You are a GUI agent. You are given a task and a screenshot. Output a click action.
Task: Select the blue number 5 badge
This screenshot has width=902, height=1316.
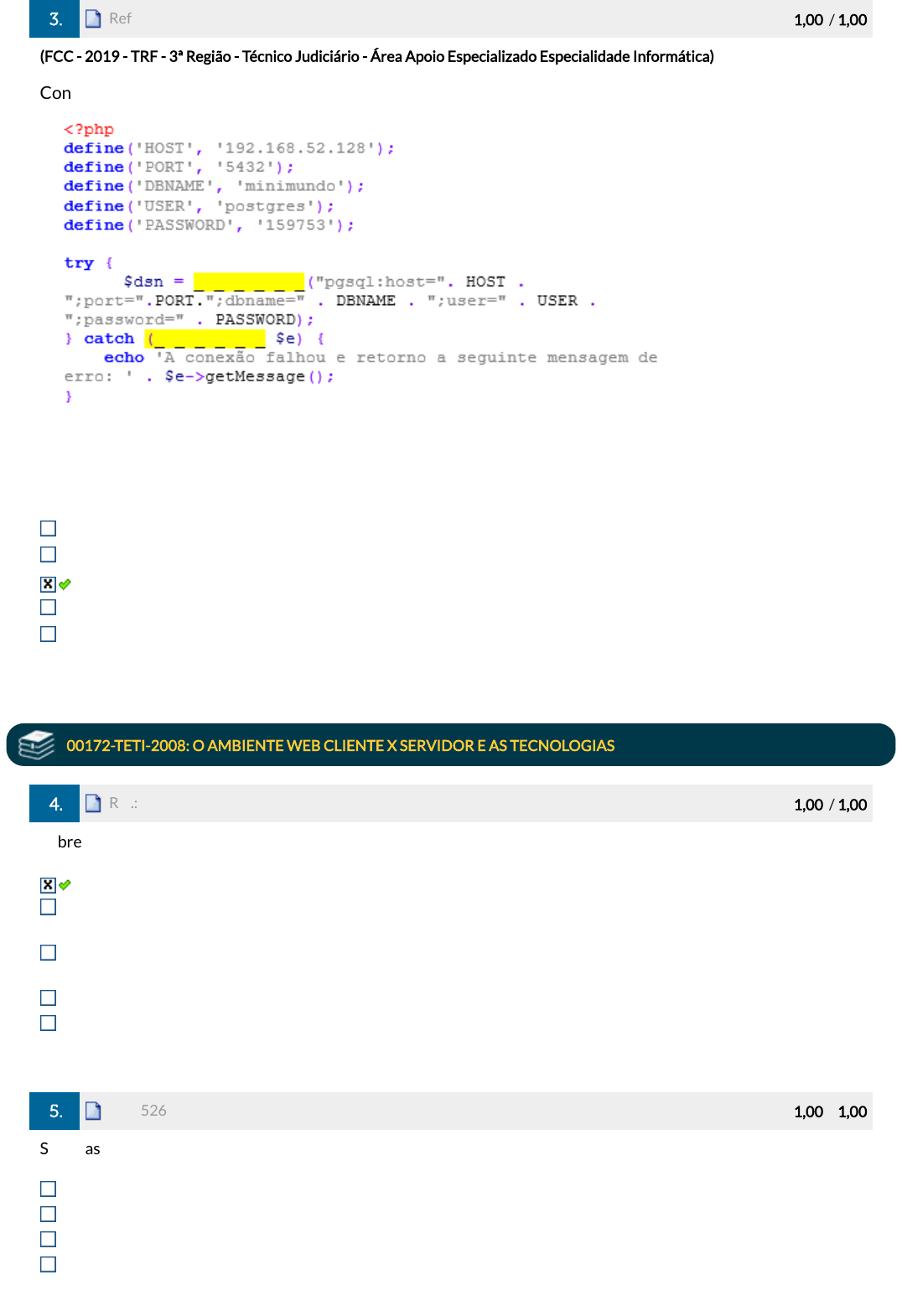click(x=54, y=1111)
